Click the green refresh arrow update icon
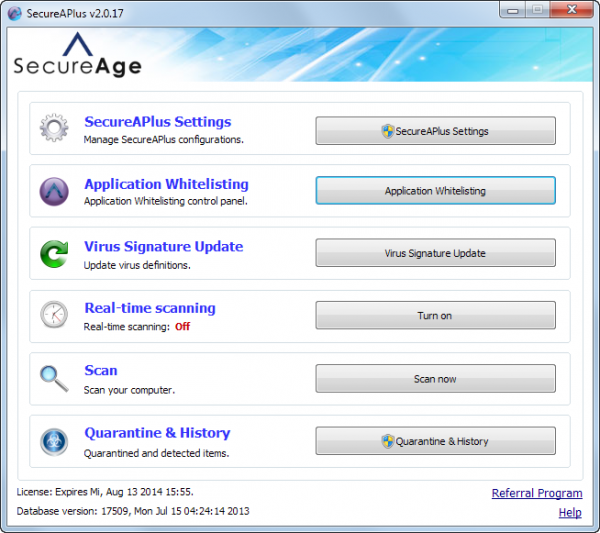Screen dimensions: 600x533 54,254
